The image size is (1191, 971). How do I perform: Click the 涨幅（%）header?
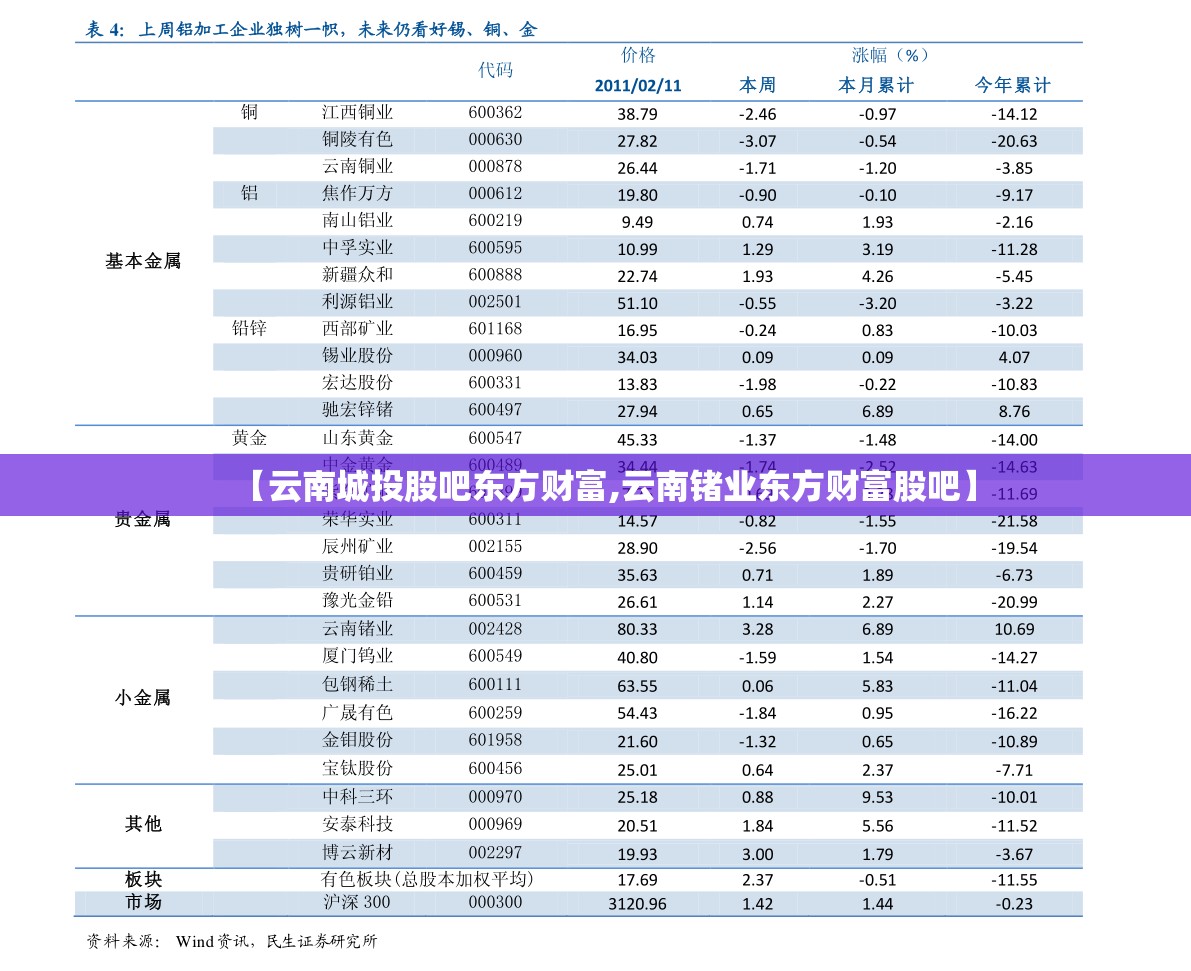(x=889, y=55)
